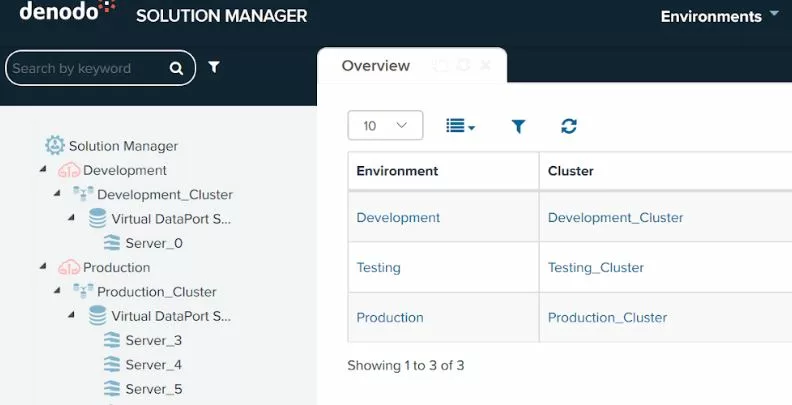Sort by Cluster column header
The width and height of the screenshot is (792, 405).
coord(570,171)
